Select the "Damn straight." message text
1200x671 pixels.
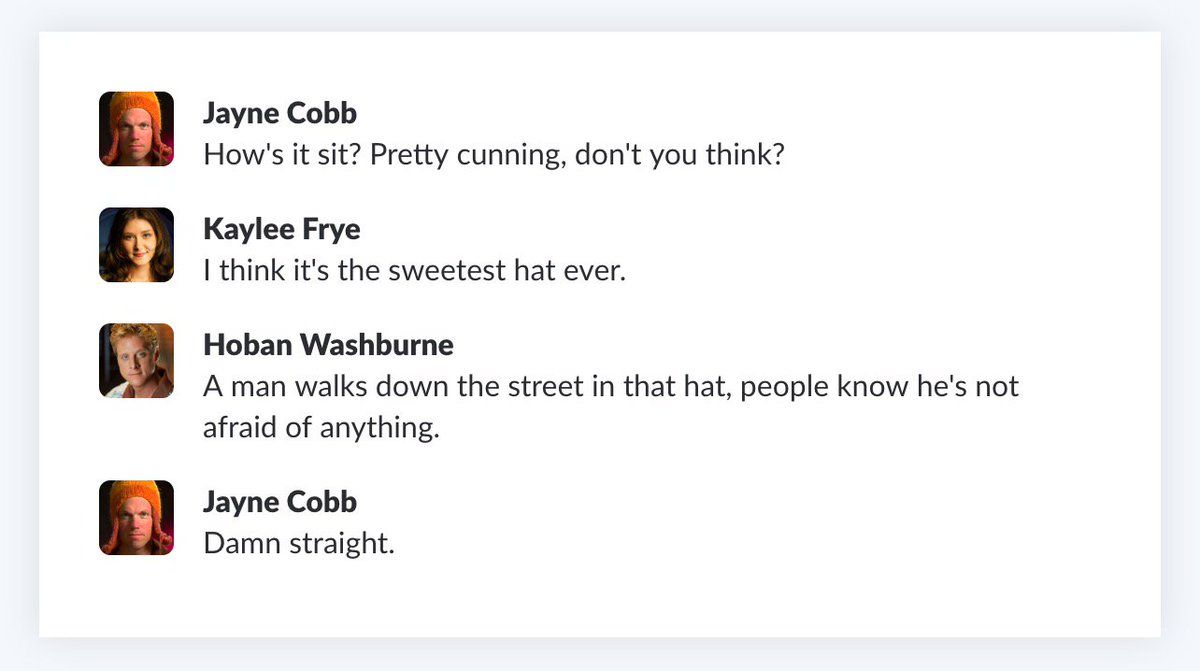click(299, 544)
